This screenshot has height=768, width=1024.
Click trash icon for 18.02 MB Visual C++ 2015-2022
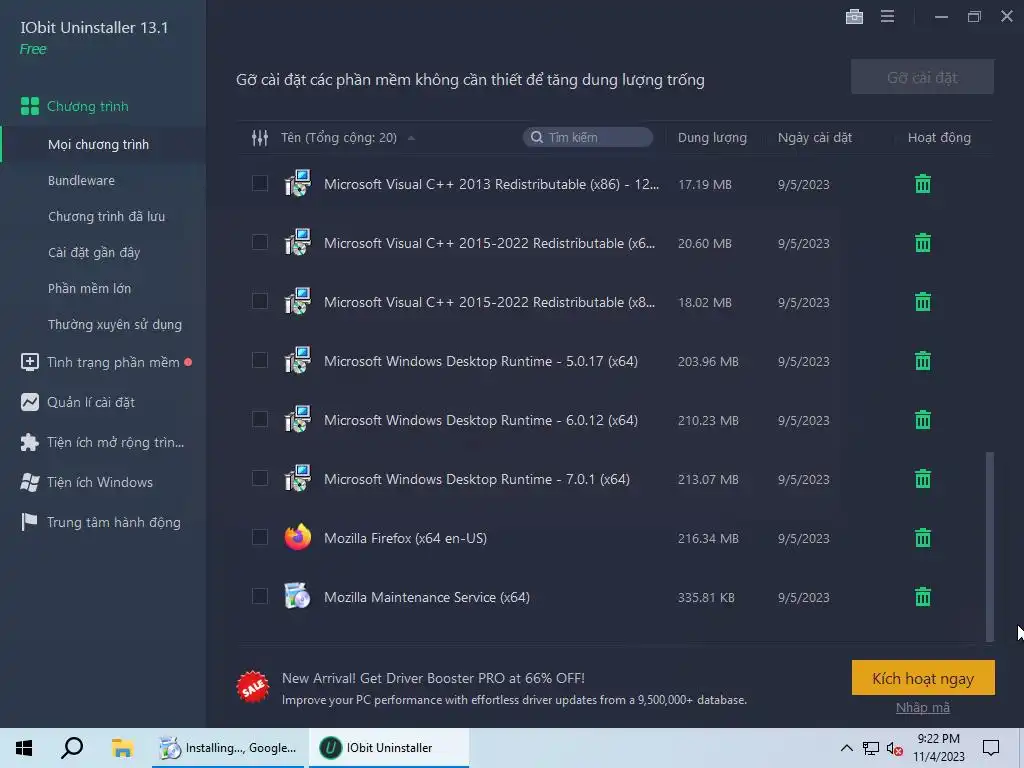click(922, 302)
